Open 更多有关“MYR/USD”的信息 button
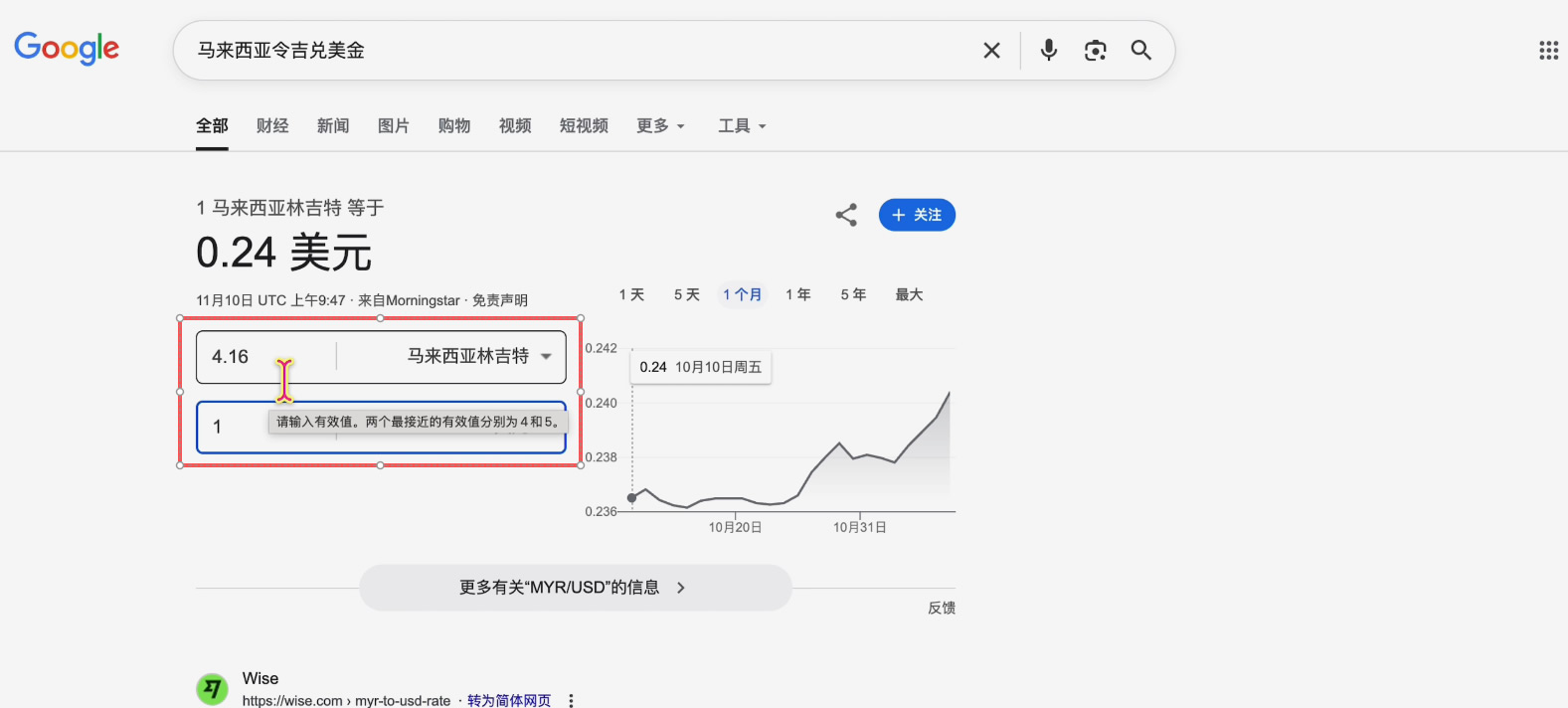 pos(576,588)
